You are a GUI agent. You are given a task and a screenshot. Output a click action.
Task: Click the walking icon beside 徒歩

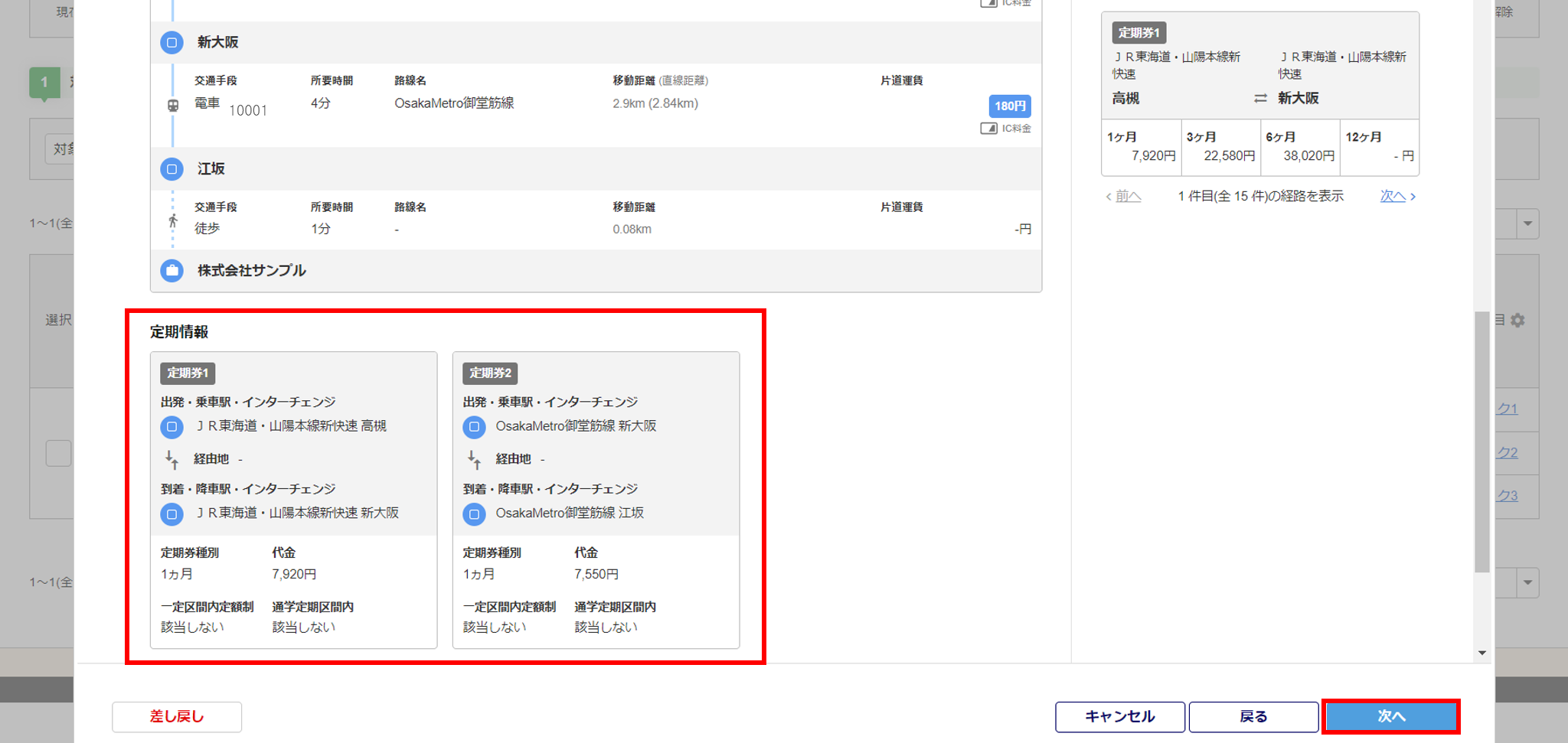[173, 221]
